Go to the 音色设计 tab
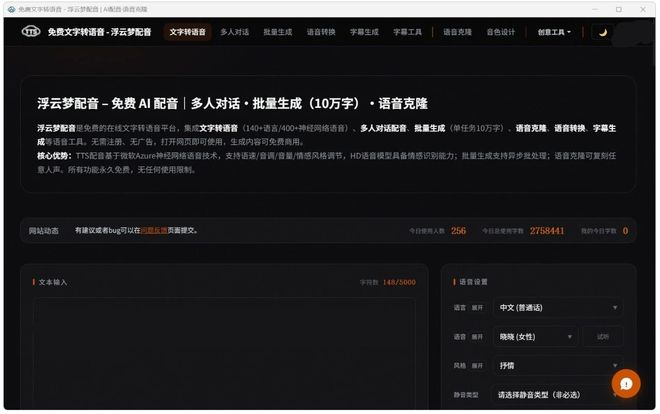660x414 pixels. (501, 32)
